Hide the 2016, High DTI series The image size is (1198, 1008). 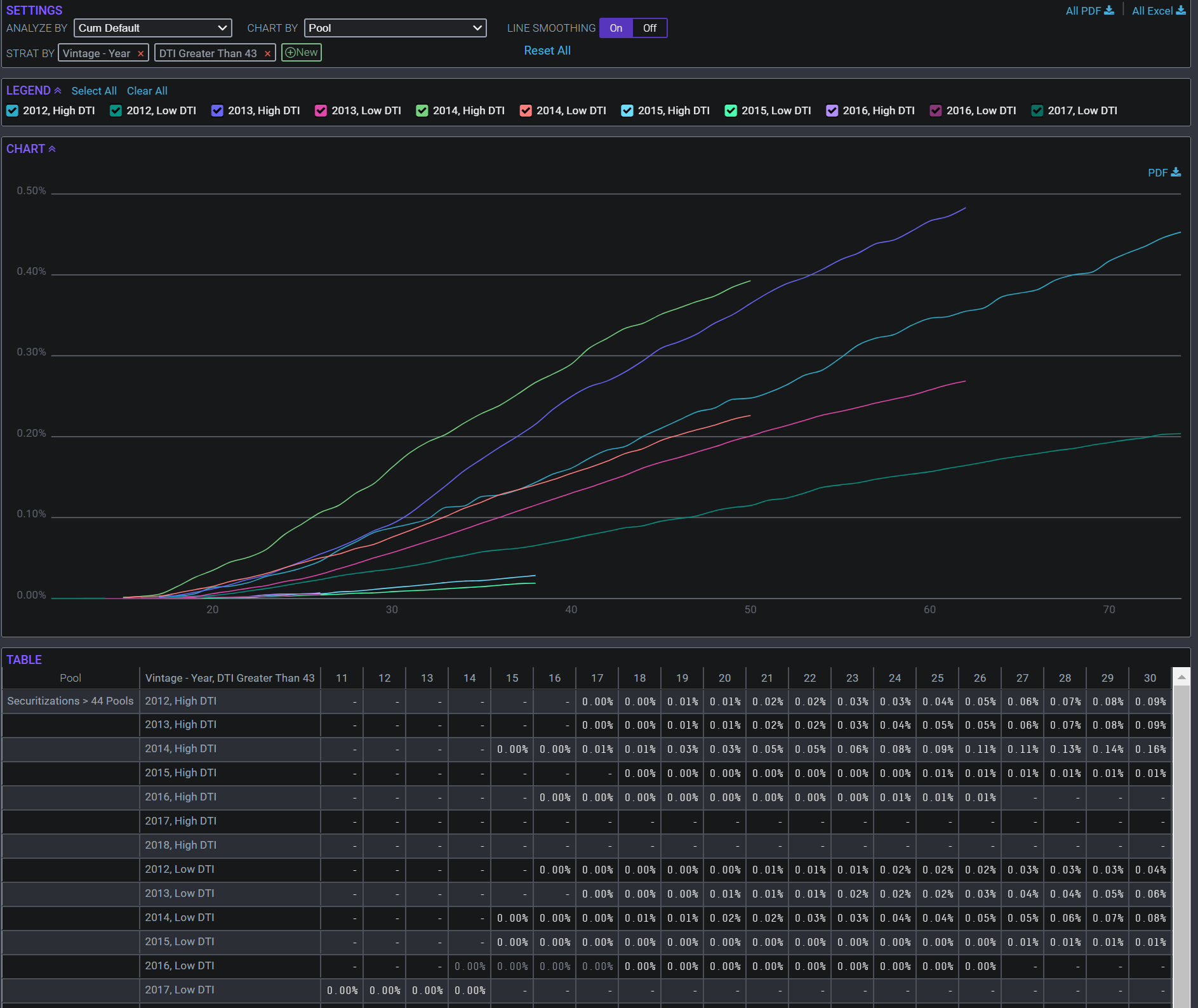point(832,110)
